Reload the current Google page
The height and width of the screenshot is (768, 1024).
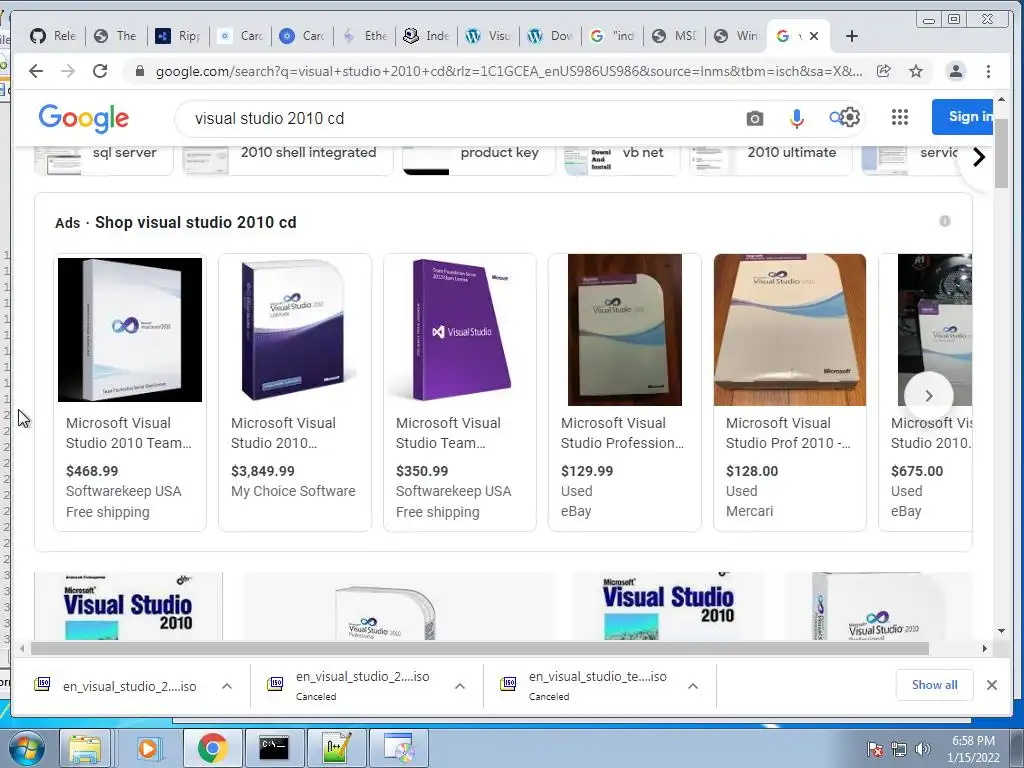(x=100, y=71)
